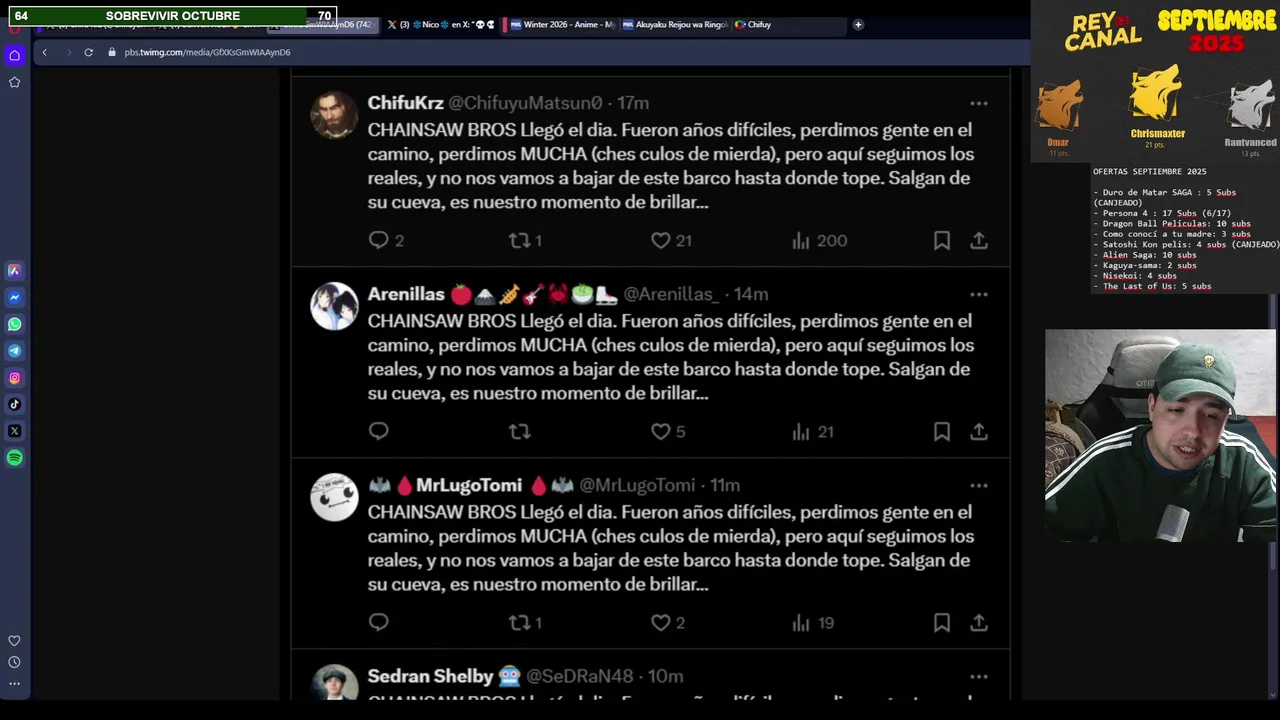Reply to MrLugoTomi's tweet
The height and width of the screenshot is (720, 1280).
378,622
